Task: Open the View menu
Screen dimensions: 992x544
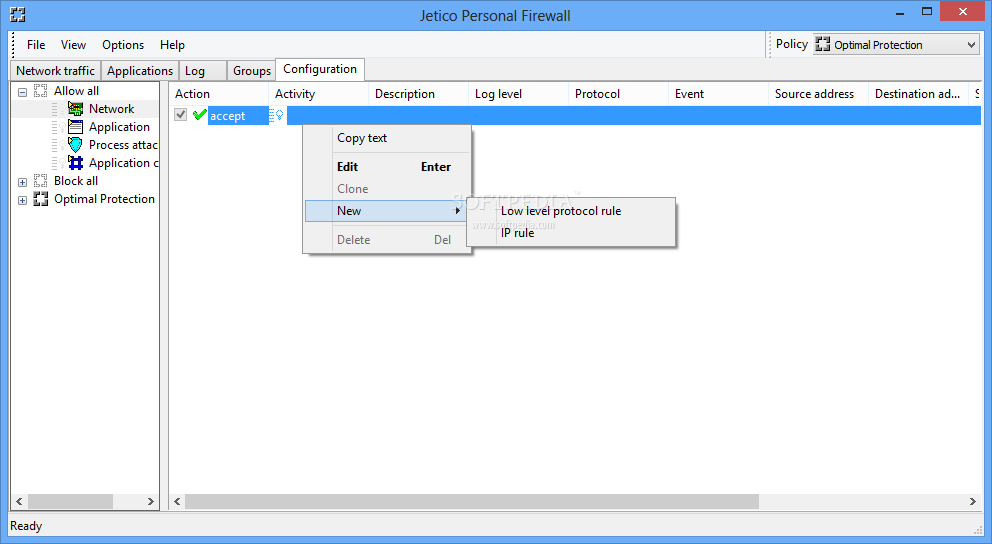Action: [x=73, y=45]
